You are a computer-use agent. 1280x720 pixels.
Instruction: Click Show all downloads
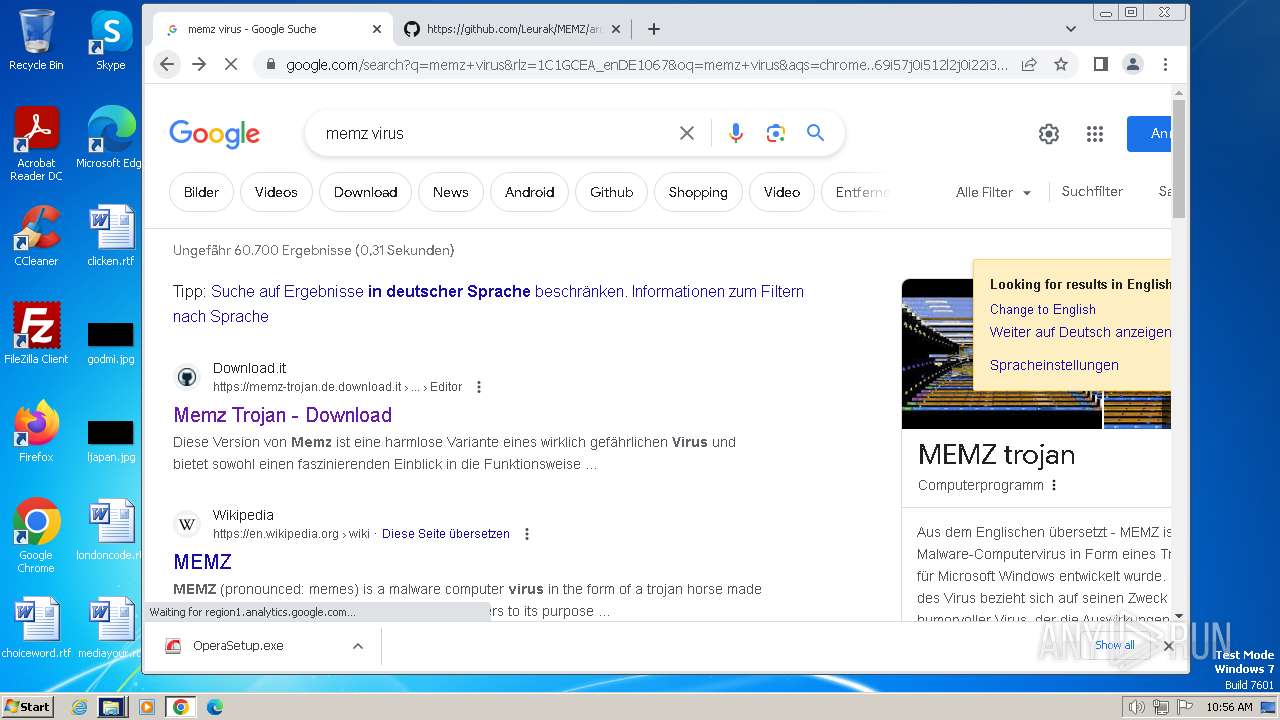(1114, 645)
